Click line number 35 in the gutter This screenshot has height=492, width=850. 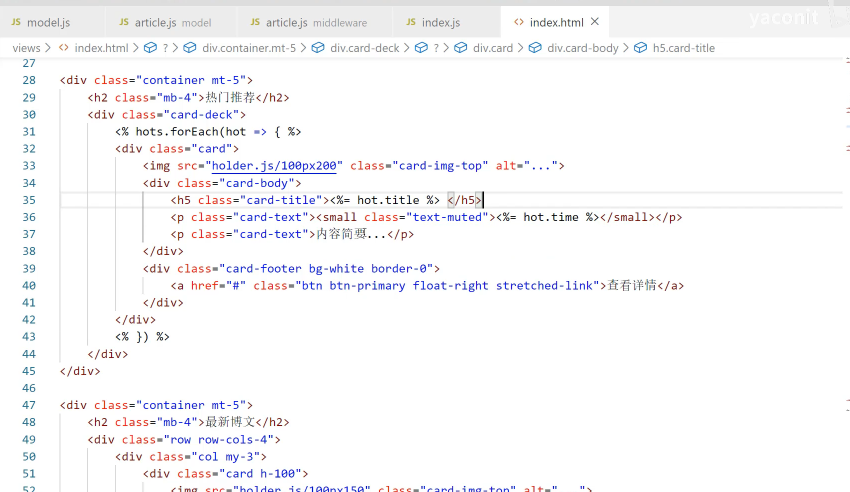pyautogui.click(x=29, y=200)
